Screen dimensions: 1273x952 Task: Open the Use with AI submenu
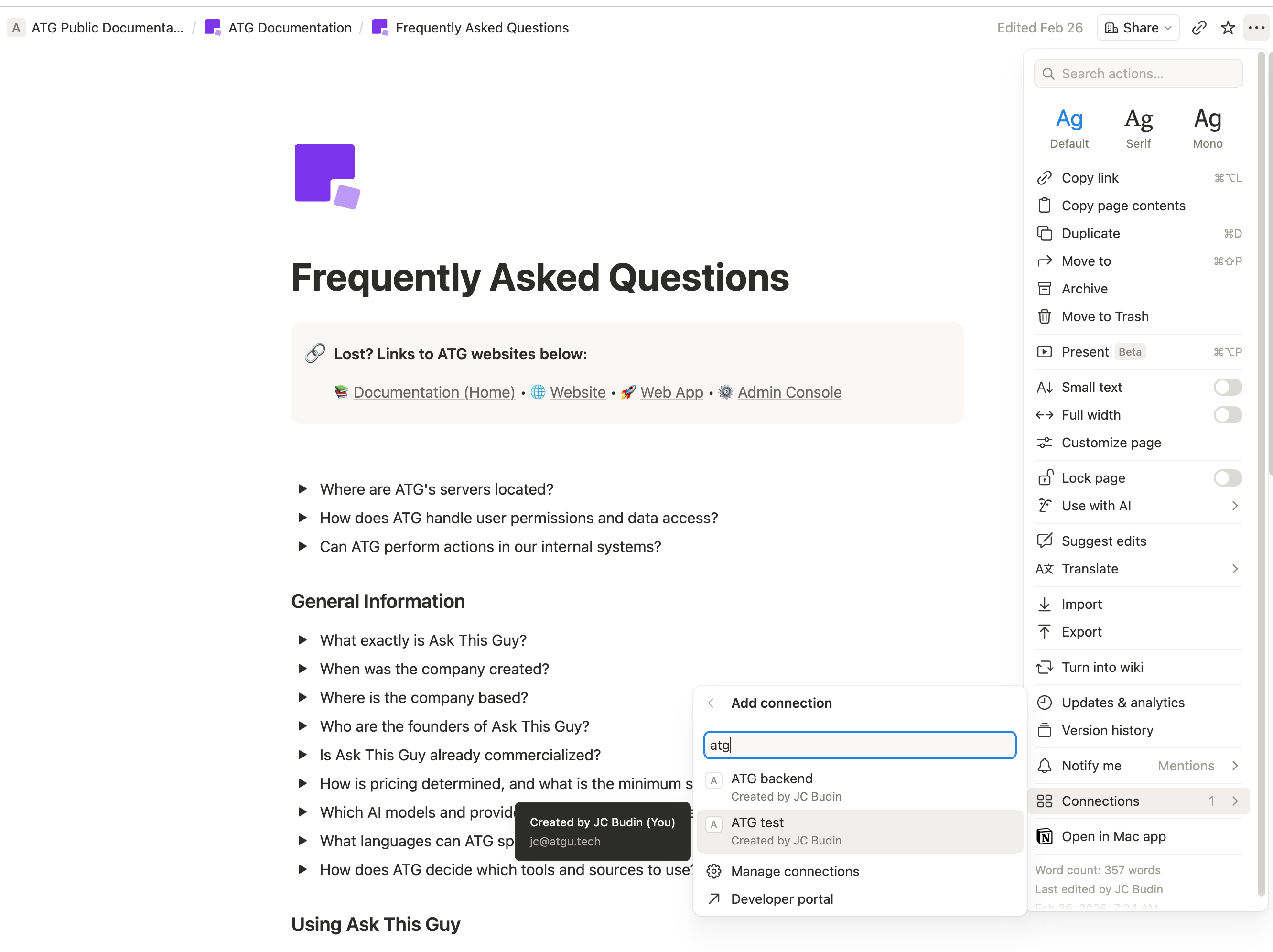coord(1138,505)
